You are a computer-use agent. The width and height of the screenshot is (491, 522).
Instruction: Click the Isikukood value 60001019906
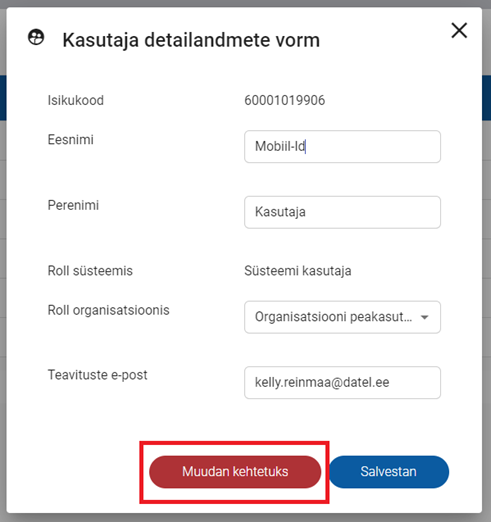pyautogui.click(x=285, y=100)
